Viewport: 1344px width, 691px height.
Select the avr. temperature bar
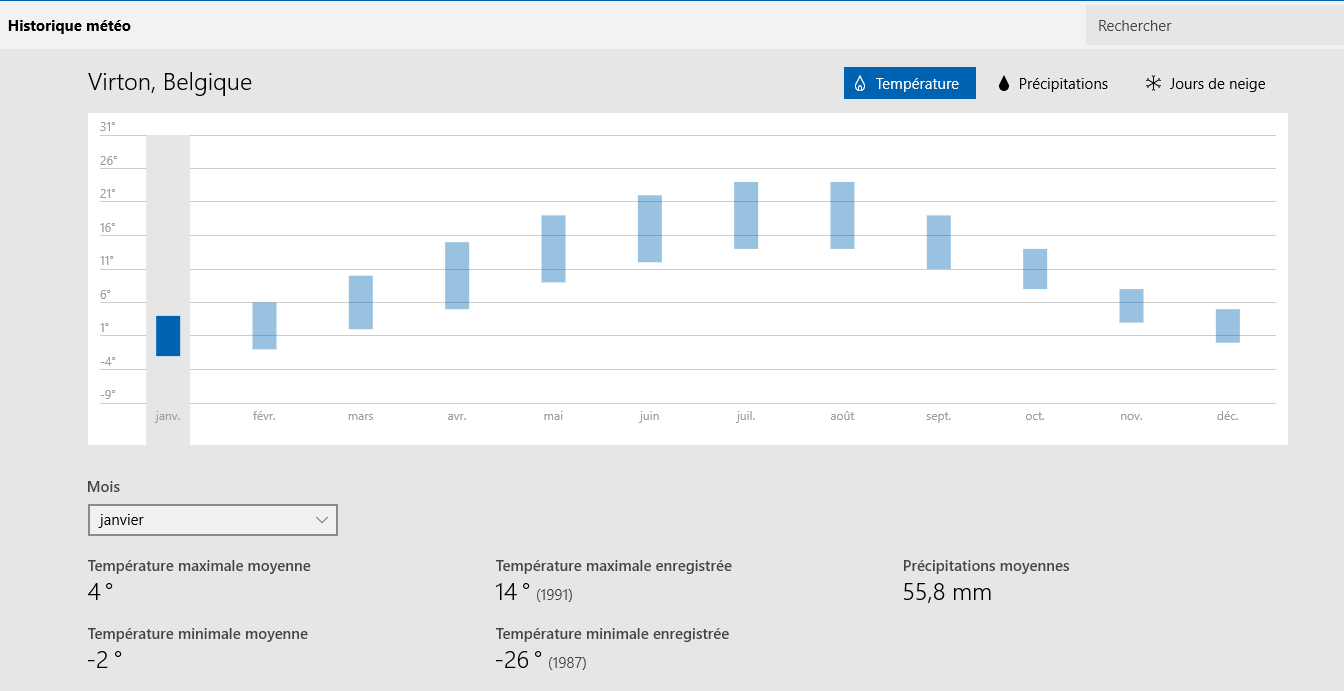click(457, 276)
